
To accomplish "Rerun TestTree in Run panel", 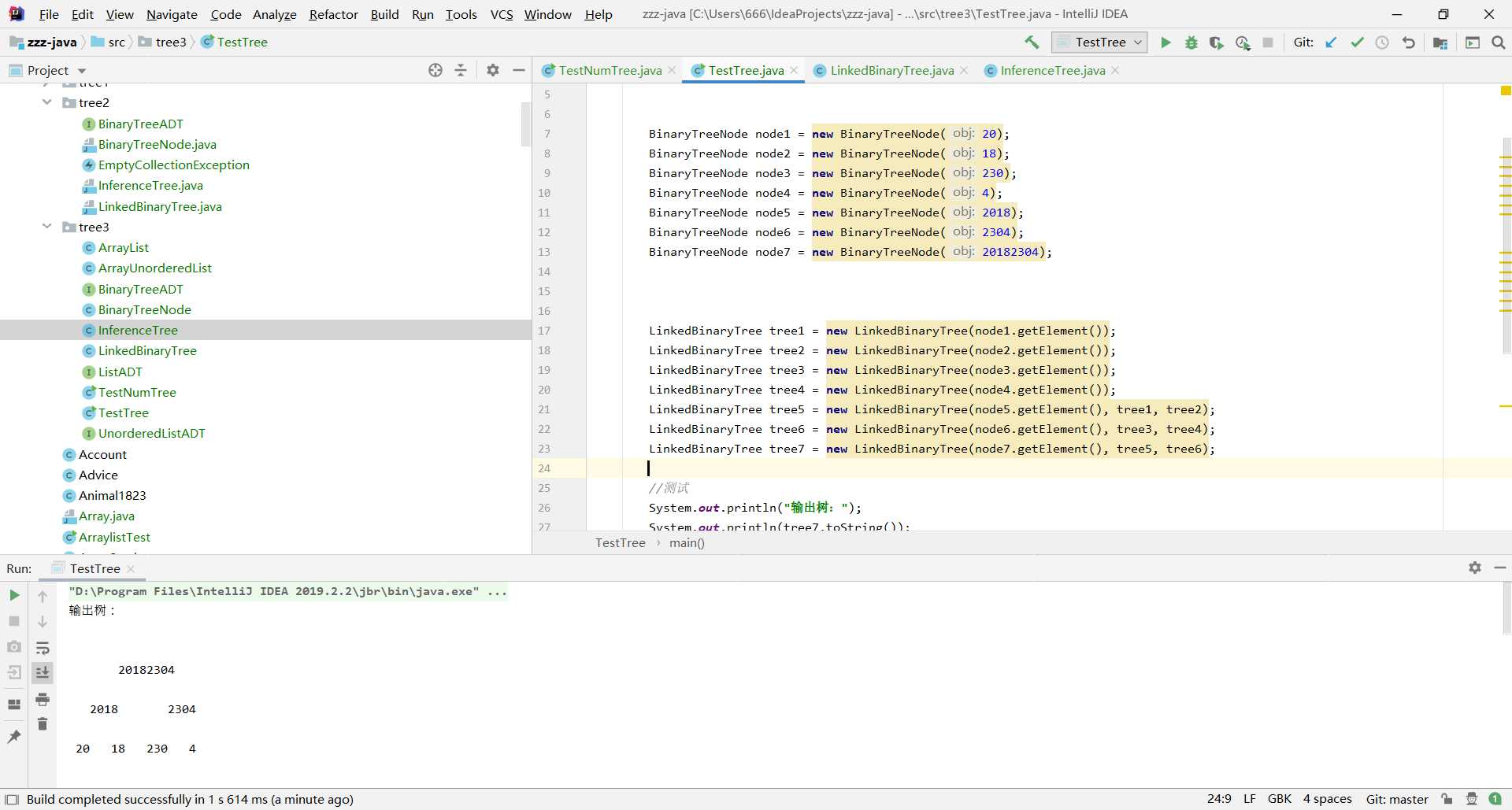I will tap(14, 595).
